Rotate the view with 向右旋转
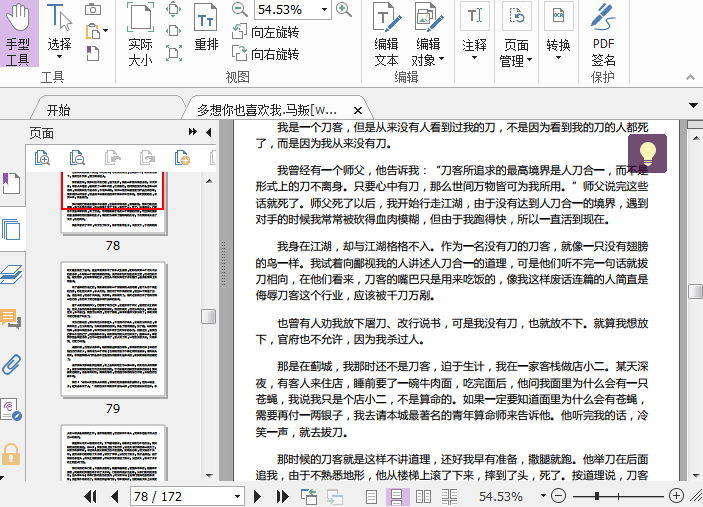This screenshot has height=507, width=703. [265, 54]
